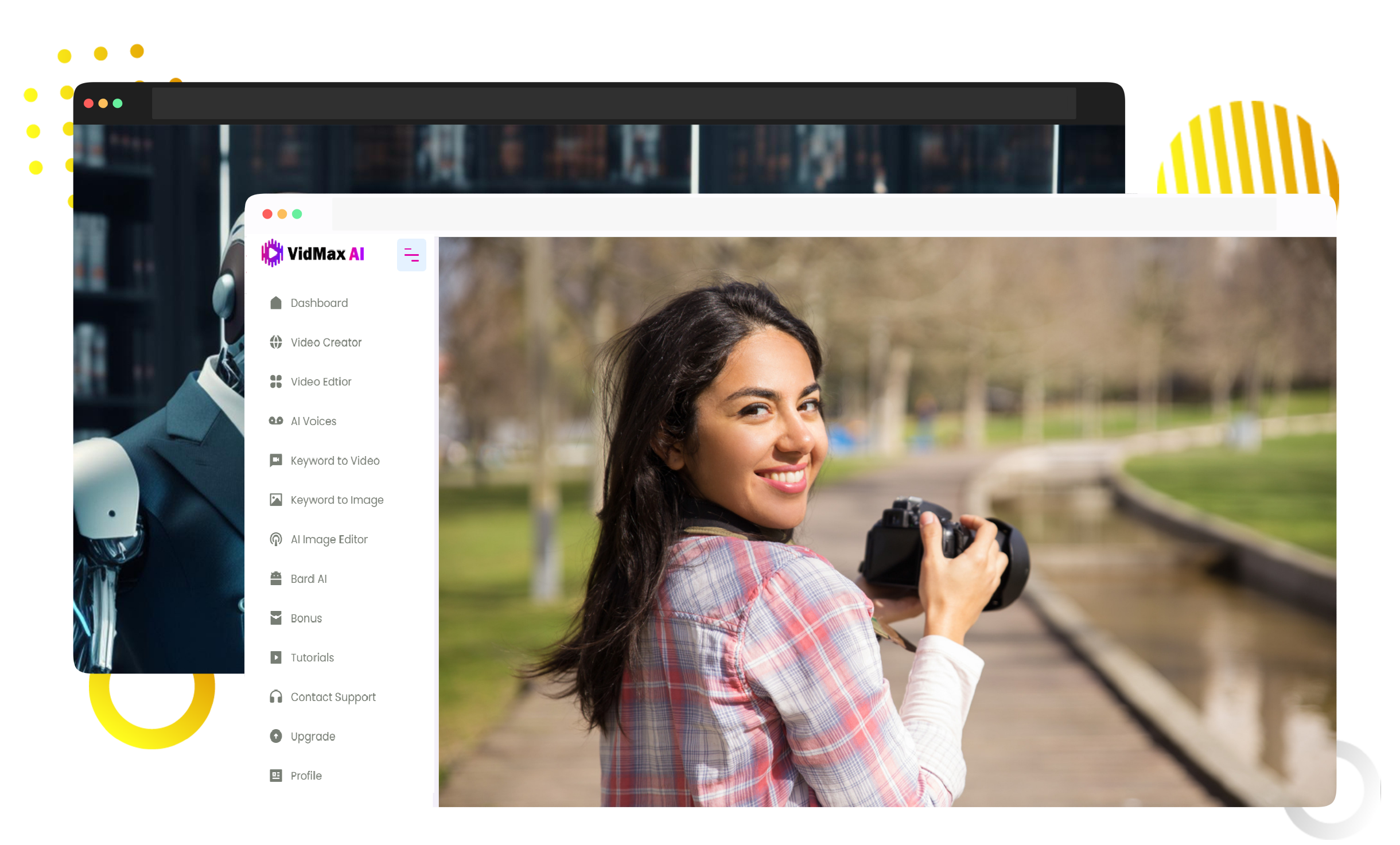Open the Tutorials menu item
The height and width of the screenshot is (845, 1400).
[312, 657]
